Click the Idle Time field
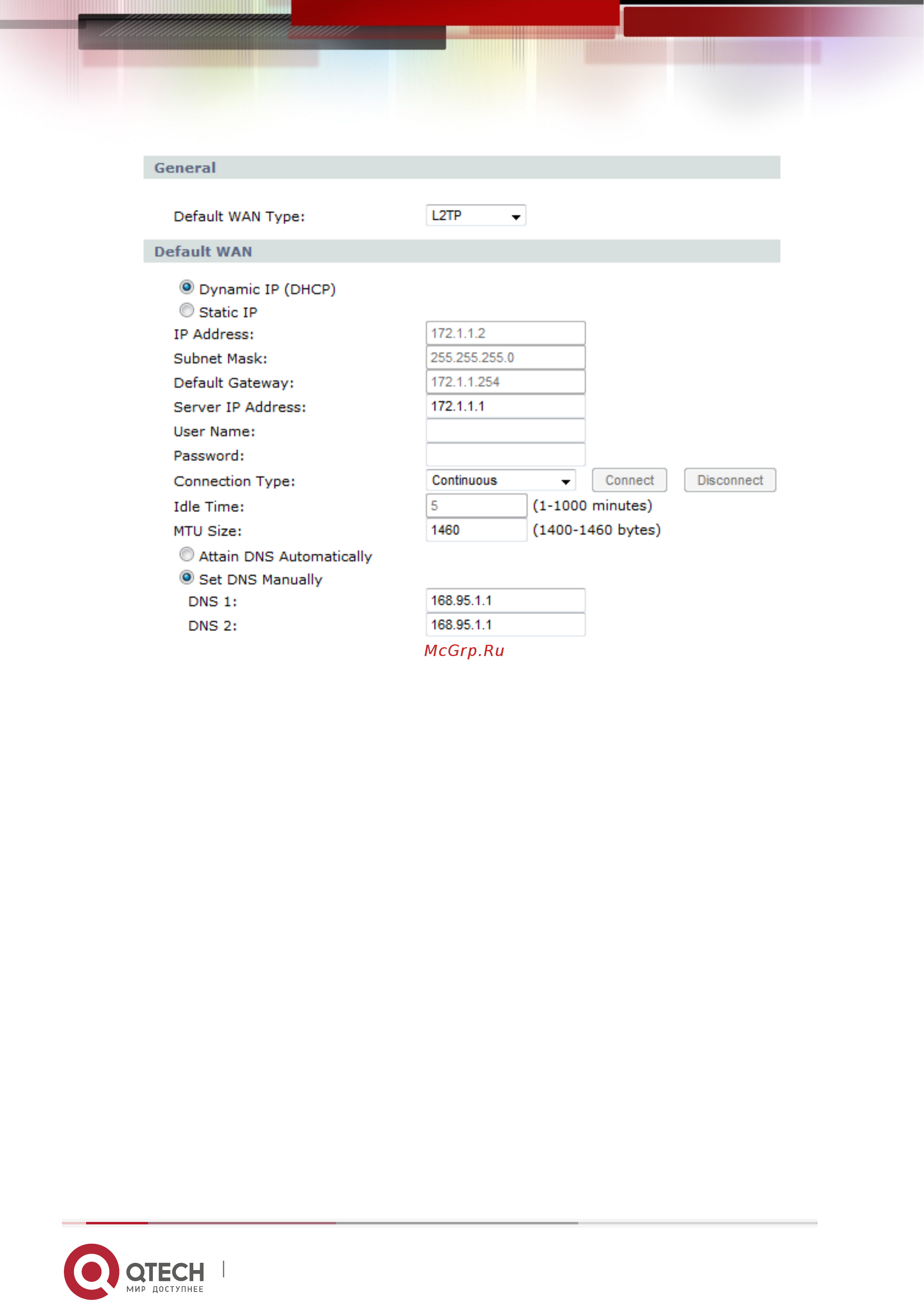Screen dimensions: 924x1300 (x=476, y=506)
